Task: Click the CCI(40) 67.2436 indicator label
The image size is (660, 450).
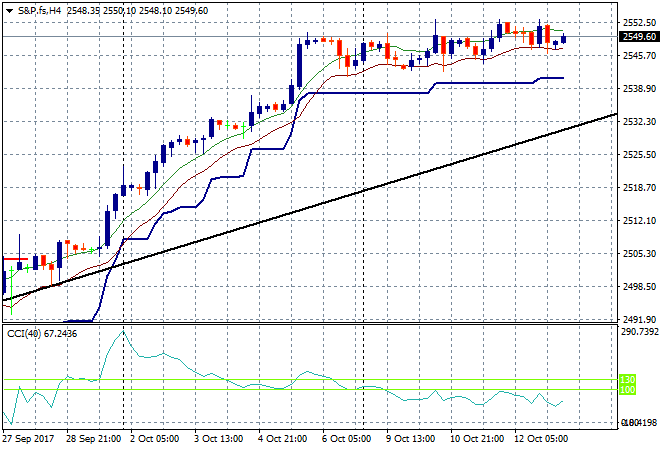Action: click(42, 334)
